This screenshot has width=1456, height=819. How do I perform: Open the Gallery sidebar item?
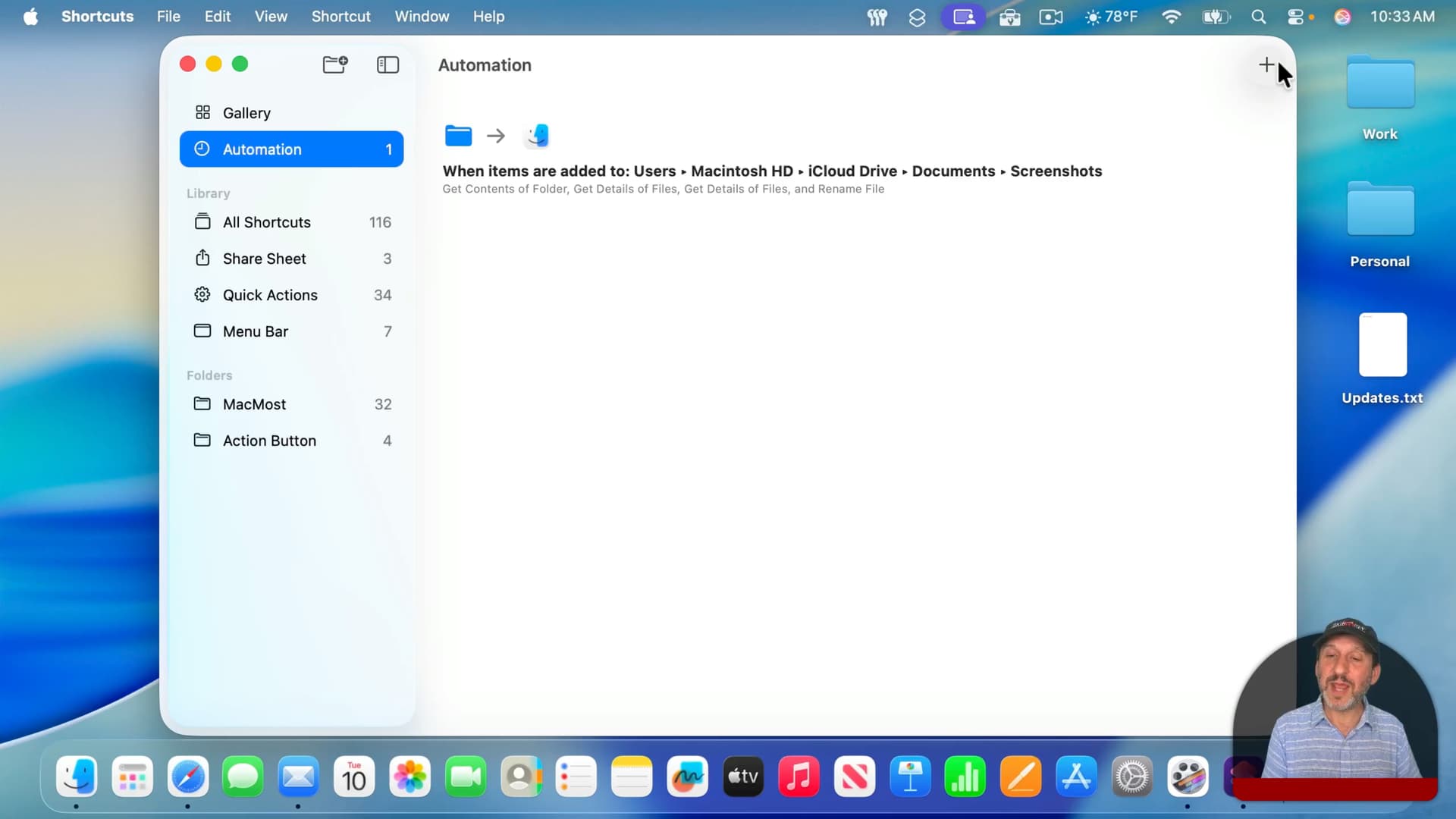tap(246, 113)
